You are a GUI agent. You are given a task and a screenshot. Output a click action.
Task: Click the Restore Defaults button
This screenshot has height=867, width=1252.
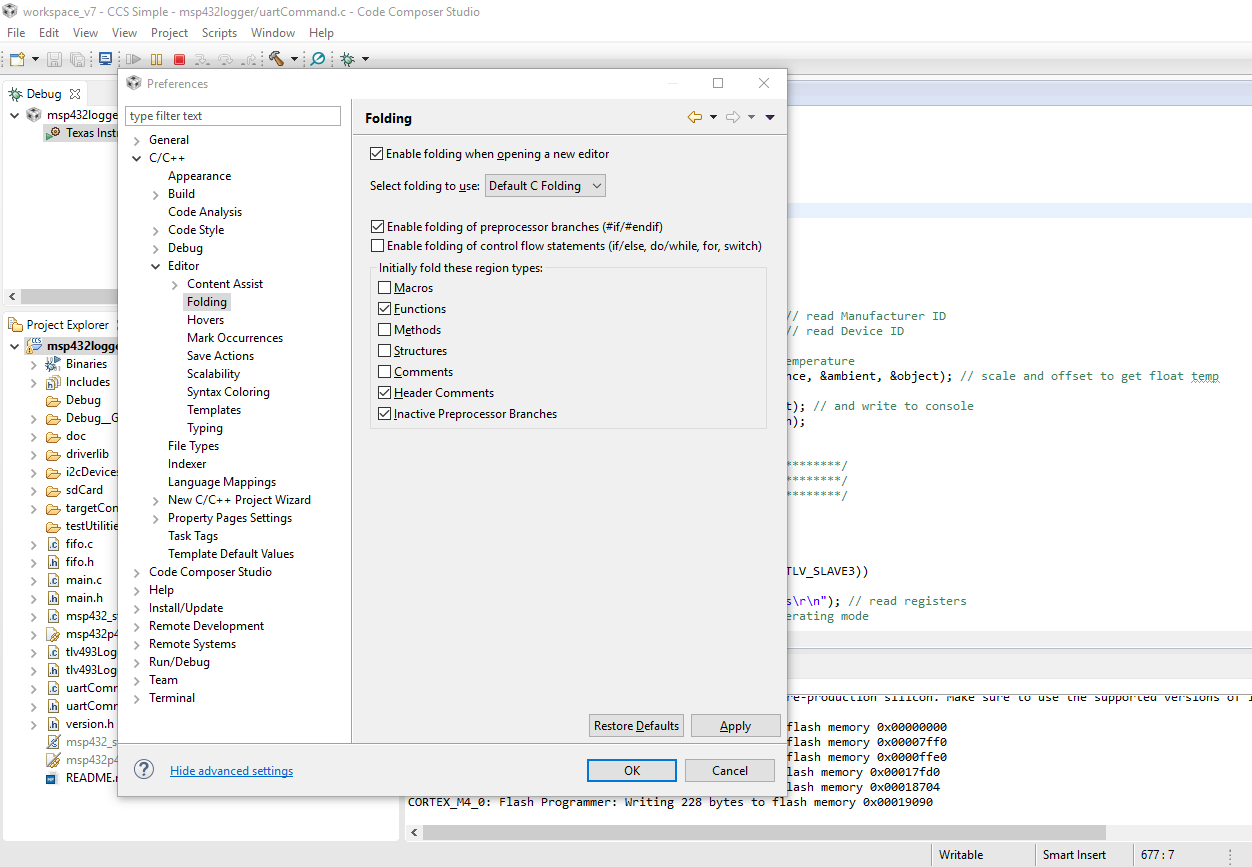pyautogui.click(x=636, y=726)
